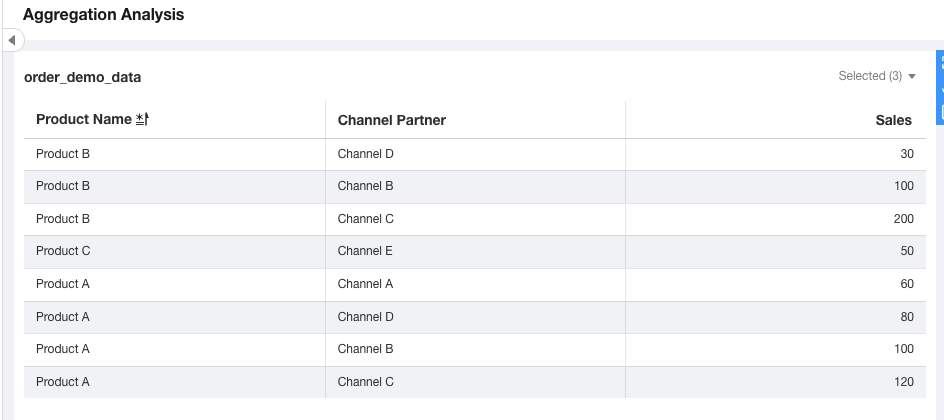This screenshot has height=420, width=944.
Task: Open the Selected (3) dropdown
Action: 877,76
